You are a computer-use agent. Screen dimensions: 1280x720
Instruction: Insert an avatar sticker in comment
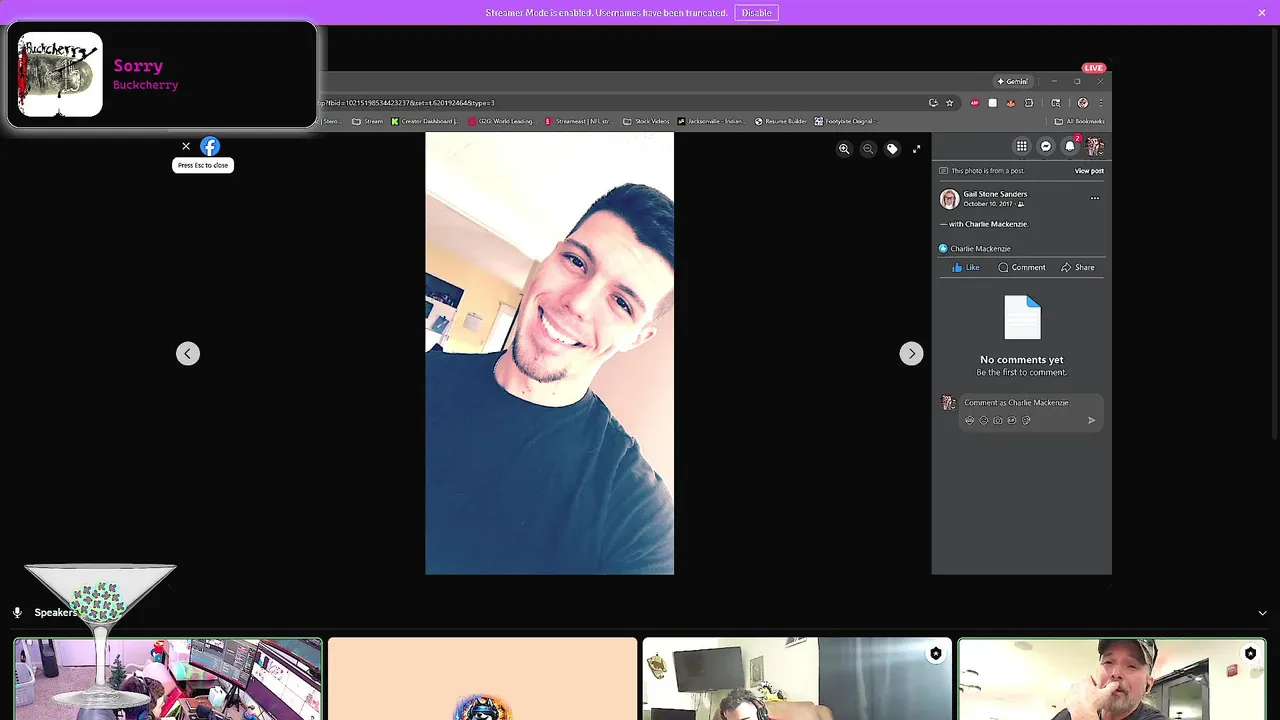coord(969,420)
